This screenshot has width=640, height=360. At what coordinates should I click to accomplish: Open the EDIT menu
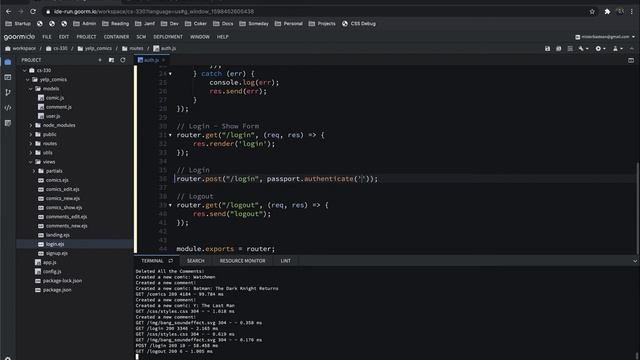pyautogui.click(x=64, y=37)
